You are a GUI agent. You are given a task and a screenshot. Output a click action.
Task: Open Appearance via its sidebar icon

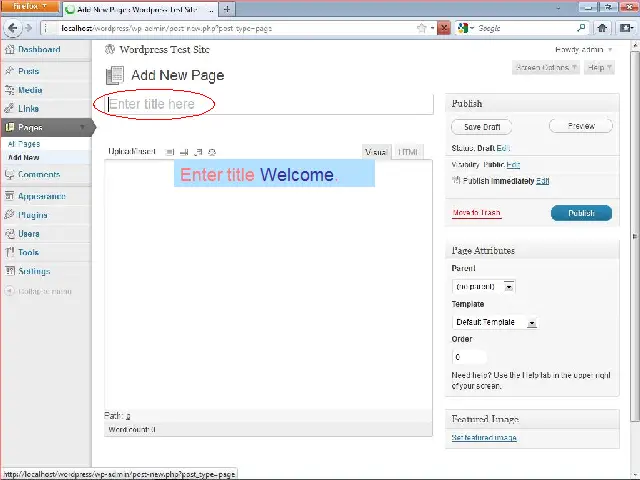[x=9, y=196]
